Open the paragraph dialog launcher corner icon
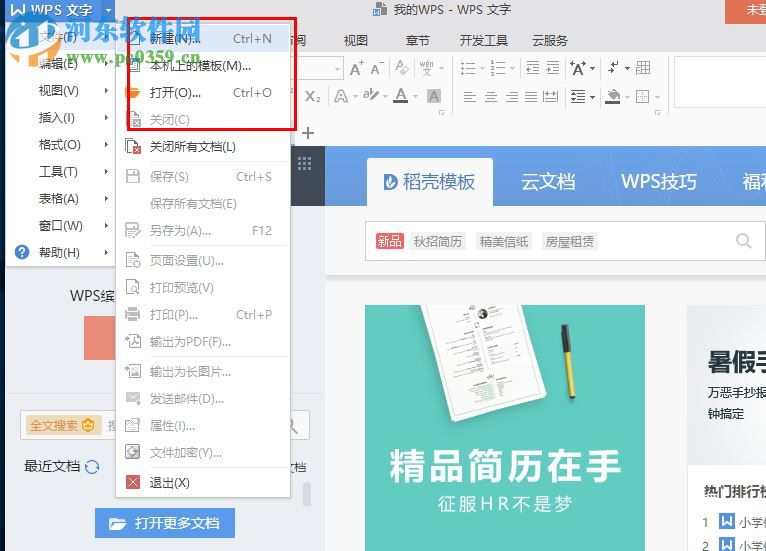The height and width of the screenshot is (551, 766). coord(658,112)
